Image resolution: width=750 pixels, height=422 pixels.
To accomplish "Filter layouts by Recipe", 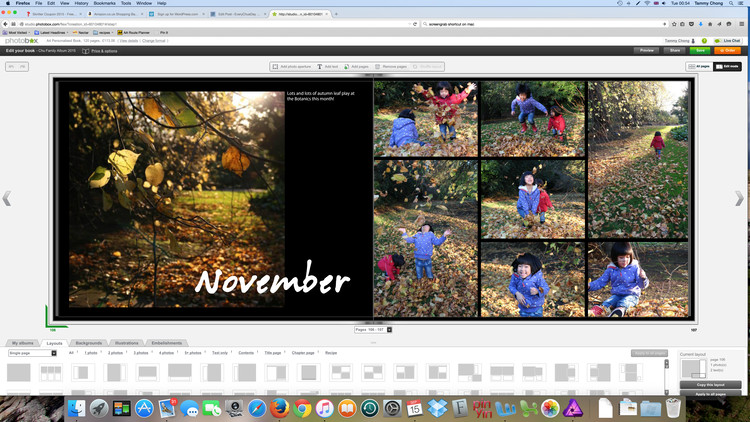I will click(331, 353).
